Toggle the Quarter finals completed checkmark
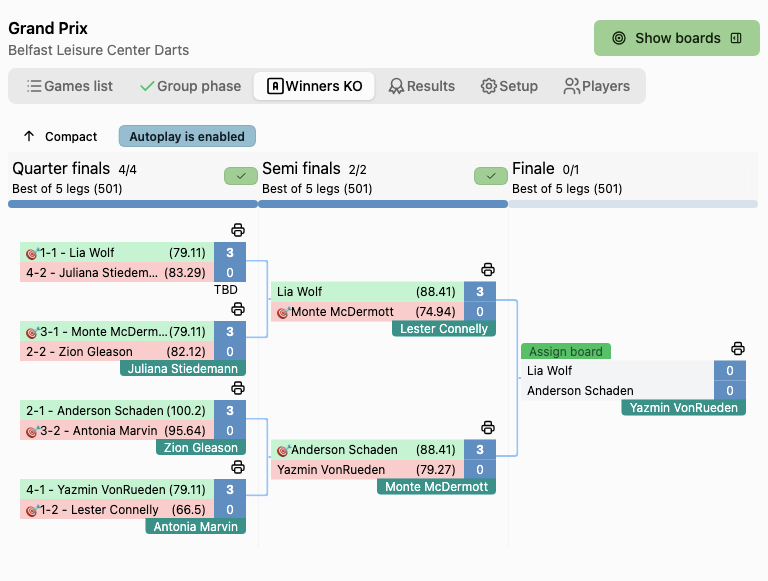 [241, 176]
